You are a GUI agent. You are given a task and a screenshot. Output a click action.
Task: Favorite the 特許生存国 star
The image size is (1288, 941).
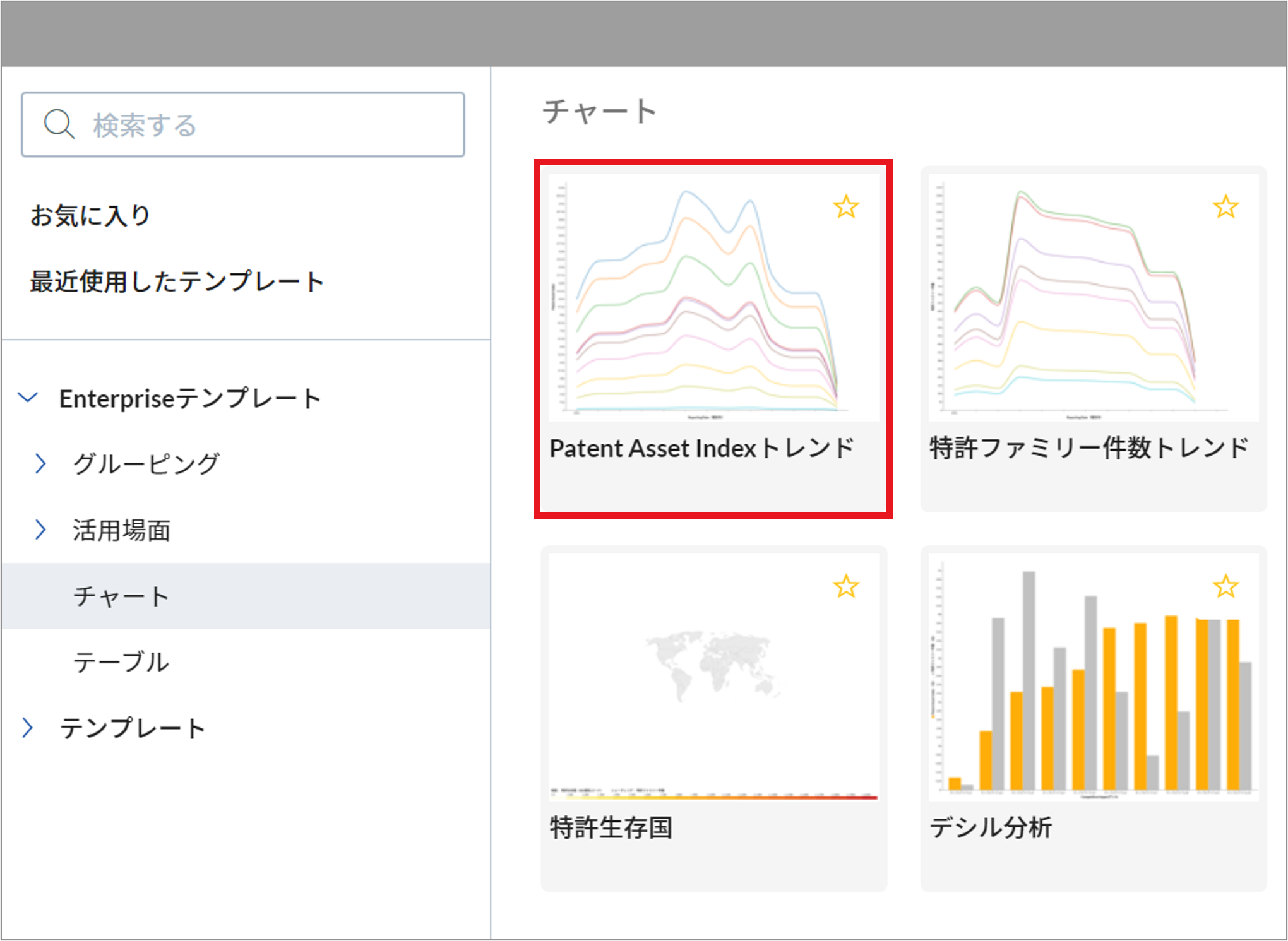pos(846,587)
